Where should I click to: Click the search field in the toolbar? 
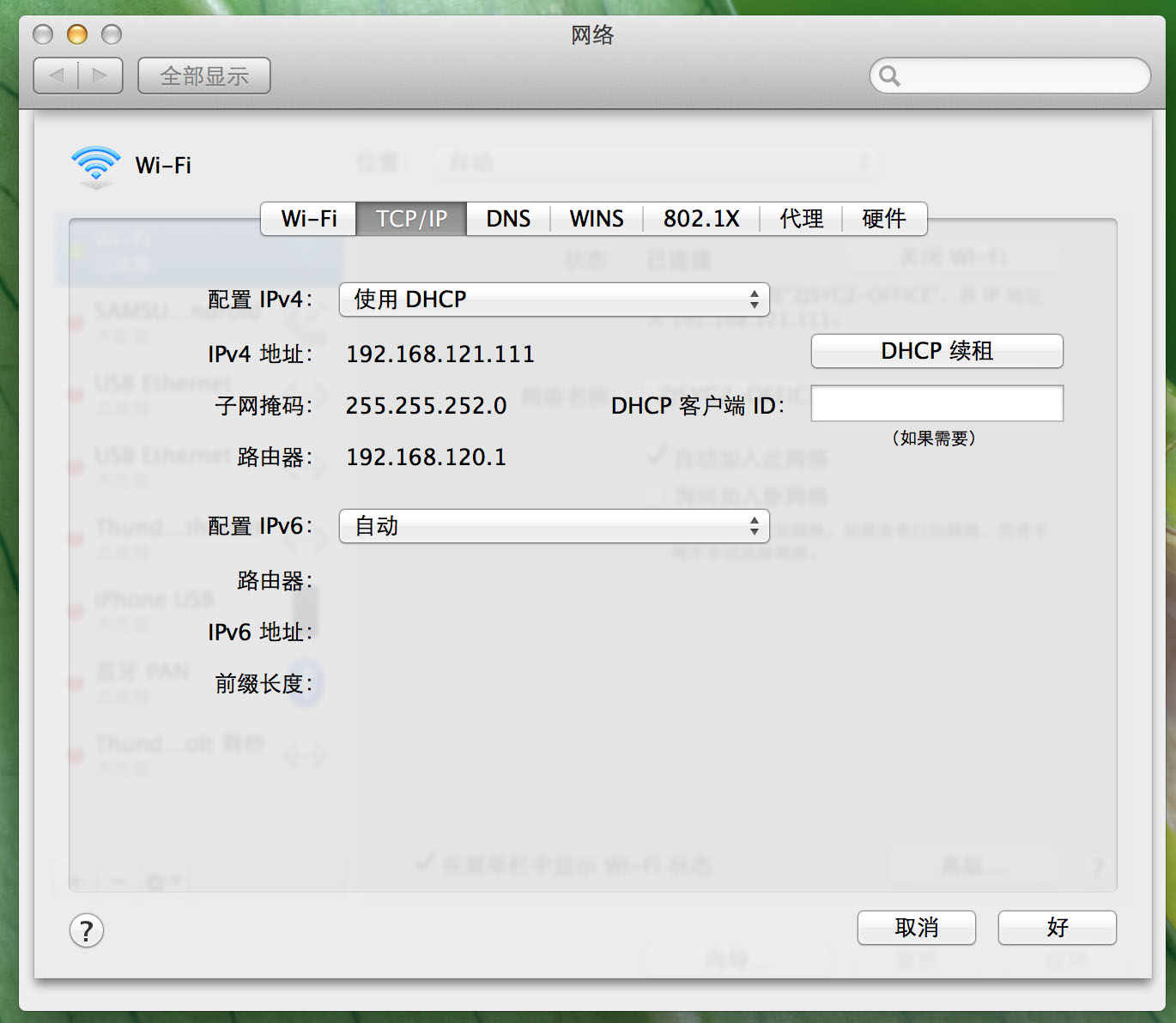(1010, 76)
